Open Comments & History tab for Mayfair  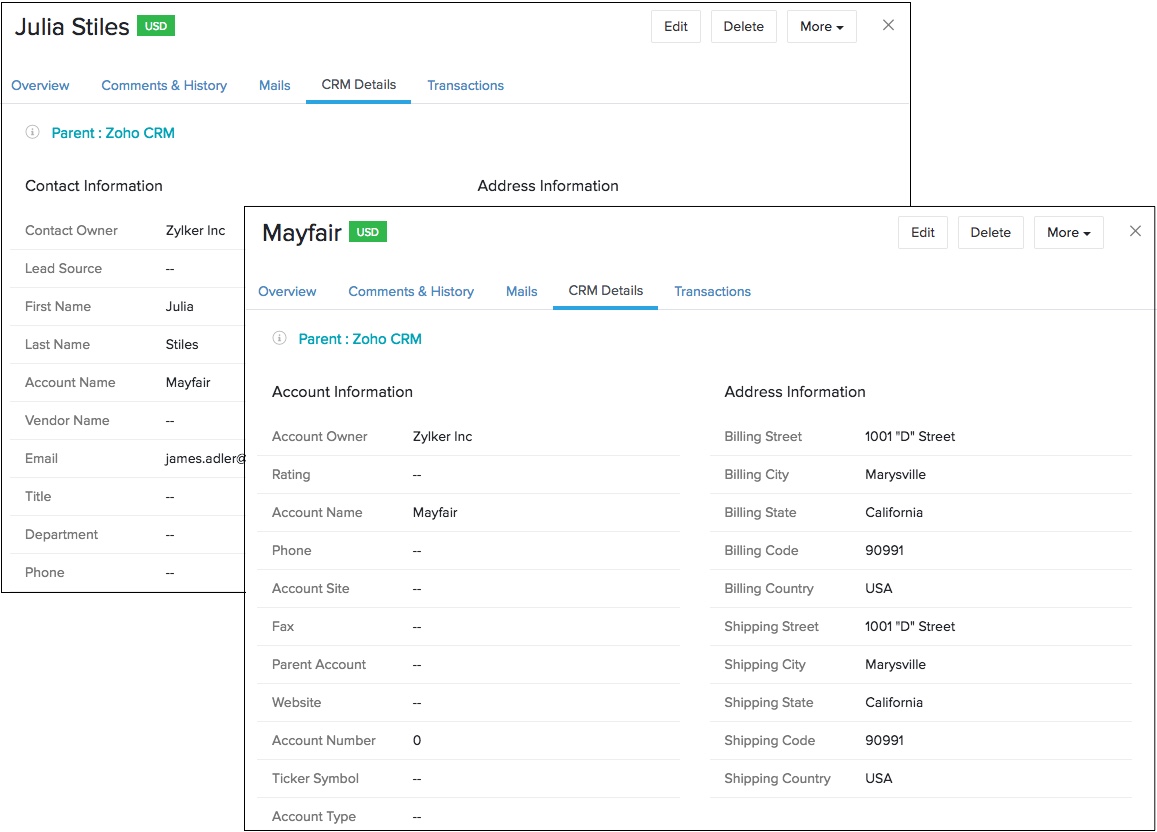411,292
